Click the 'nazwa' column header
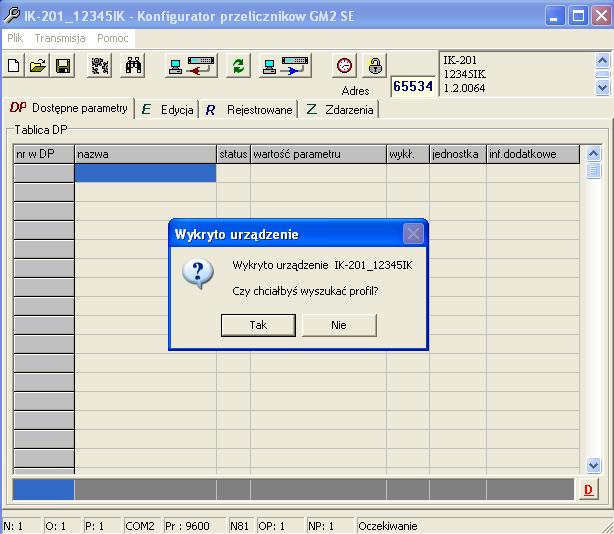614x534 pixels. (145, 154)
